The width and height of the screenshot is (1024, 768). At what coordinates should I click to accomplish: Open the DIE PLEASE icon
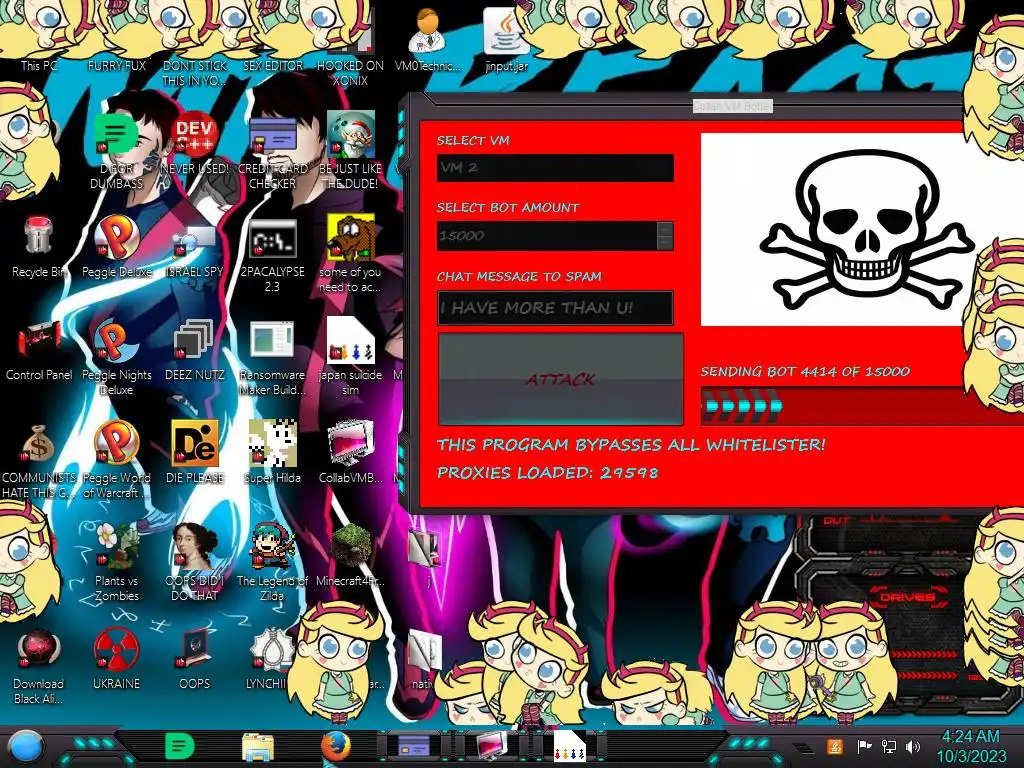195,452
